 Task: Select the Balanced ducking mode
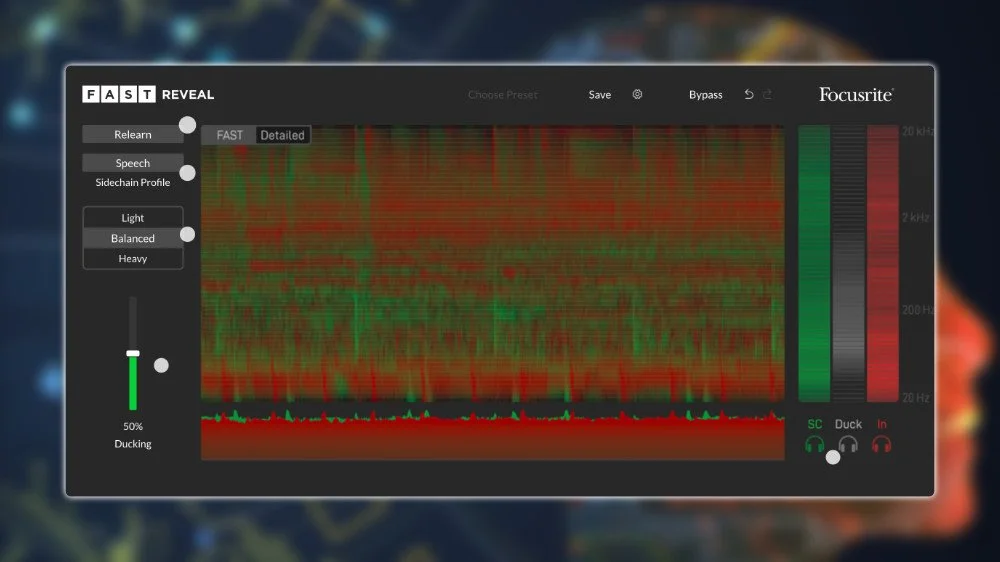pos(133,238)
